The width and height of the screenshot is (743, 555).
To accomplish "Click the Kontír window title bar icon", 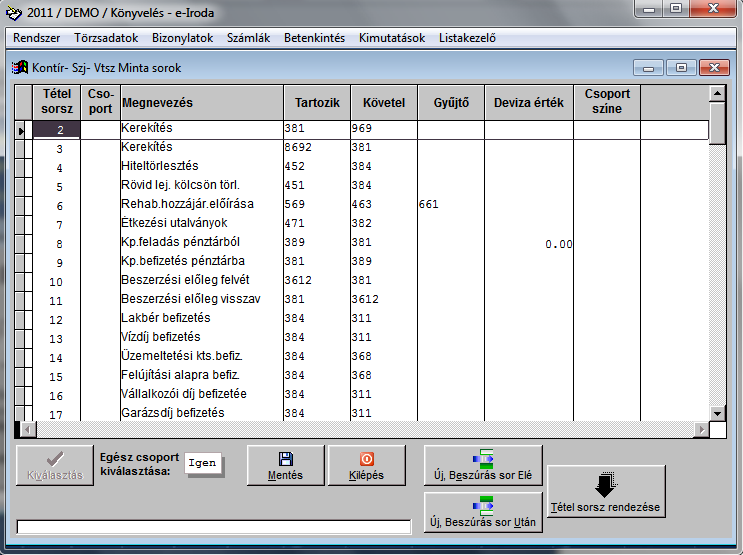I will coord(19,68).
